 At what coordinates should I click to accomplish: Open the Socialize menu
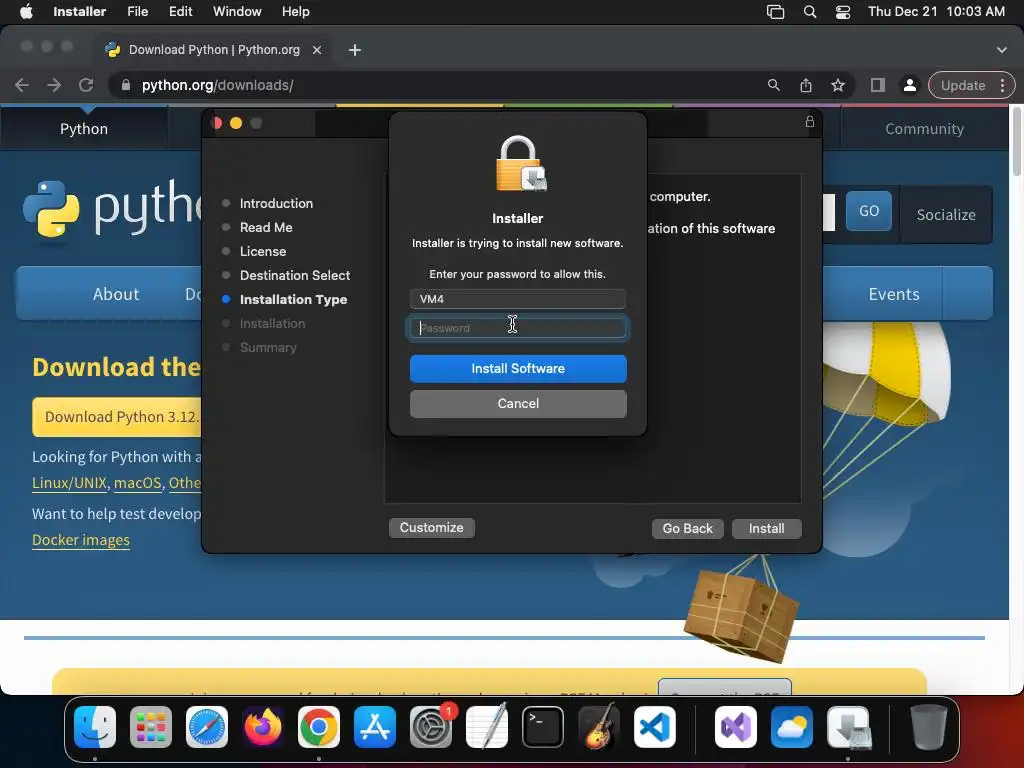[x=946, y=215]
